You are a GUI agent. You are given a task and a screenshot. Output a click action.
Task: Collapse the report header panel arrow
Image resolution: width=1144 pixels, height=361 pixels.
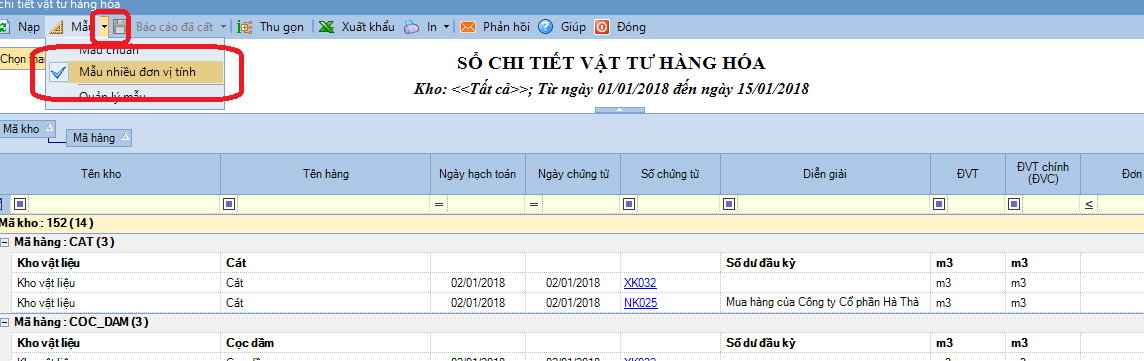[619, 110]
